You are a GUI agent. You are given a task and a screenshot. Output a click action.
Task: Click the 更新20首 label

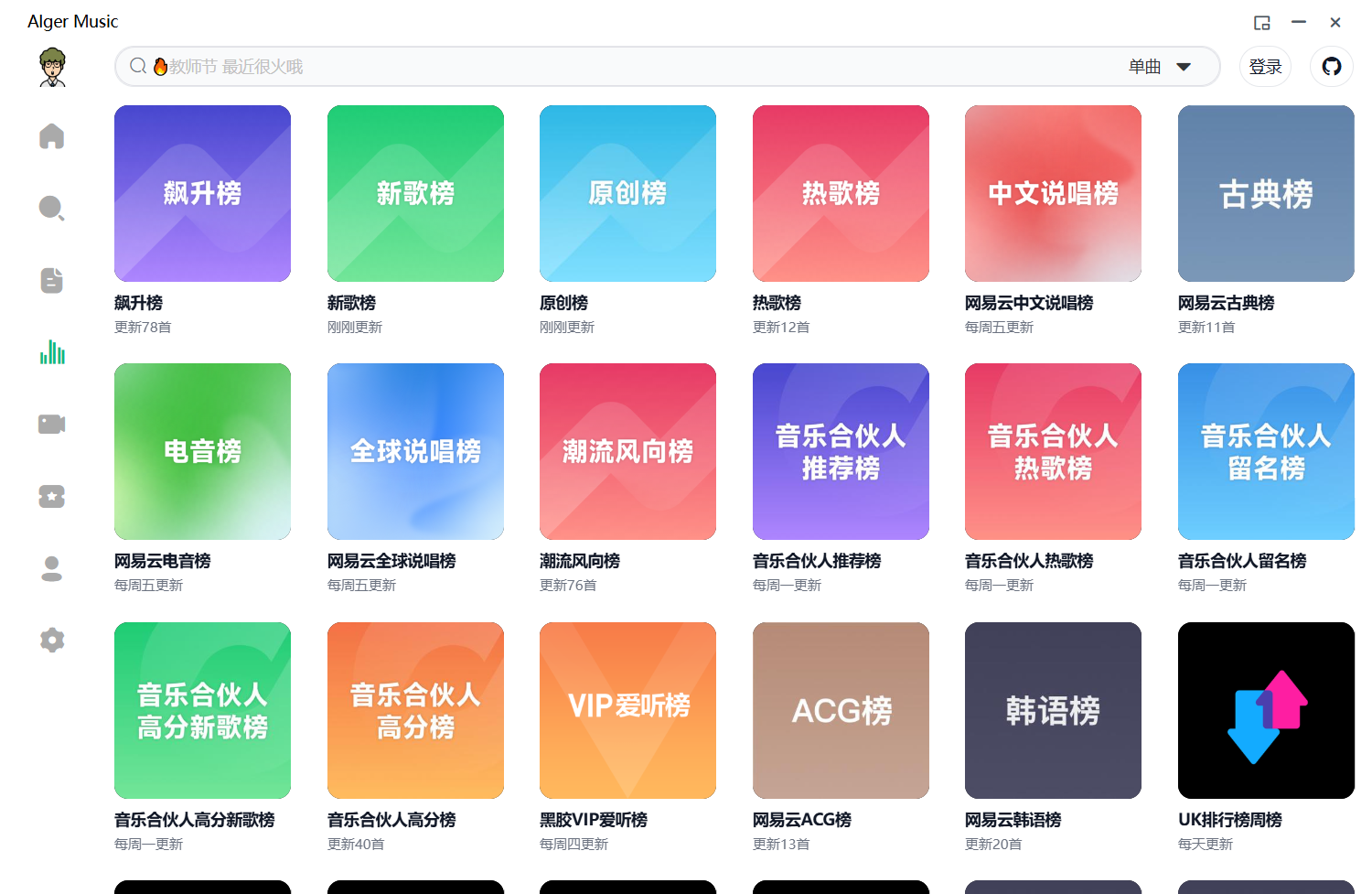tap(993, 845)
